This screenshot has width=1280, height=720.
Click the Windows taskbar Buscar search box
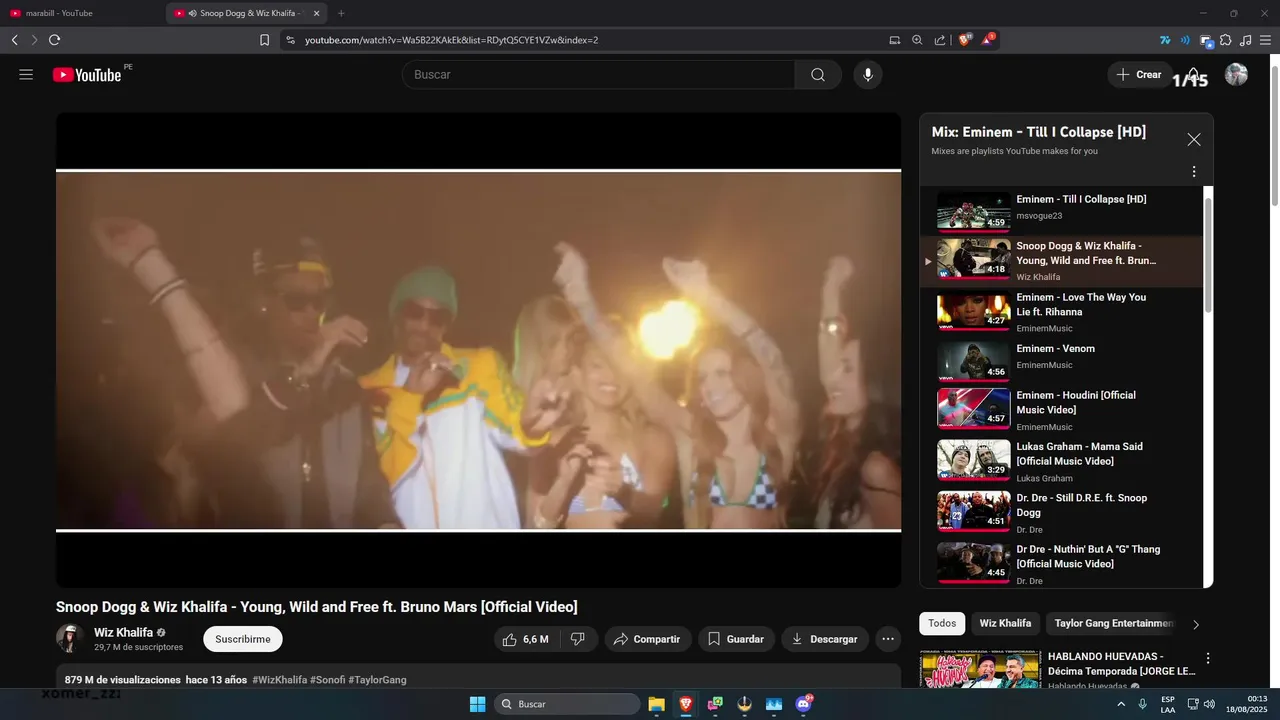[x=567, y=704]
